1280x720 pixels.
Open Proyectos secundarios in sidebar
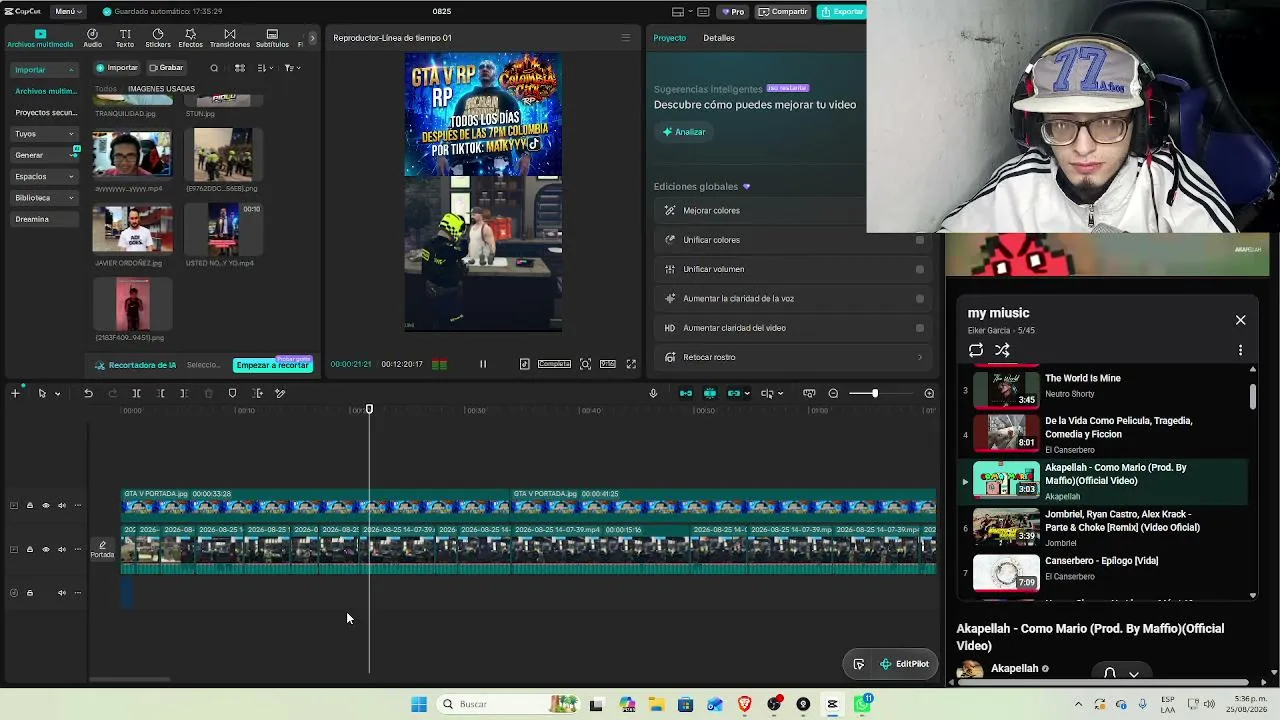click(46, 113)
